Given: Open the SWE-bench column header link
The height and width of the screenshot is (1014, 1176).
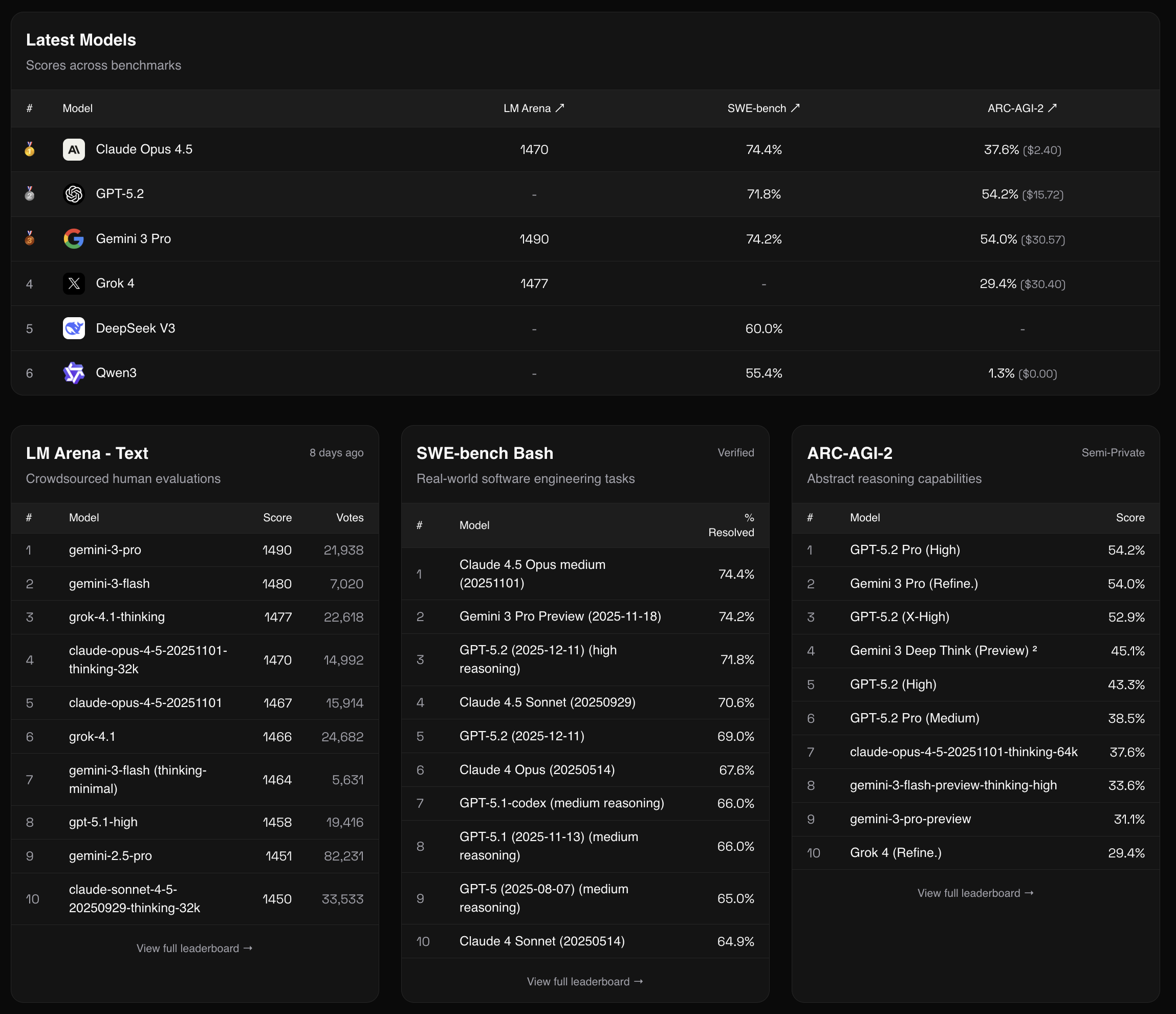Looking at the screenshot, I should point(764,108).
